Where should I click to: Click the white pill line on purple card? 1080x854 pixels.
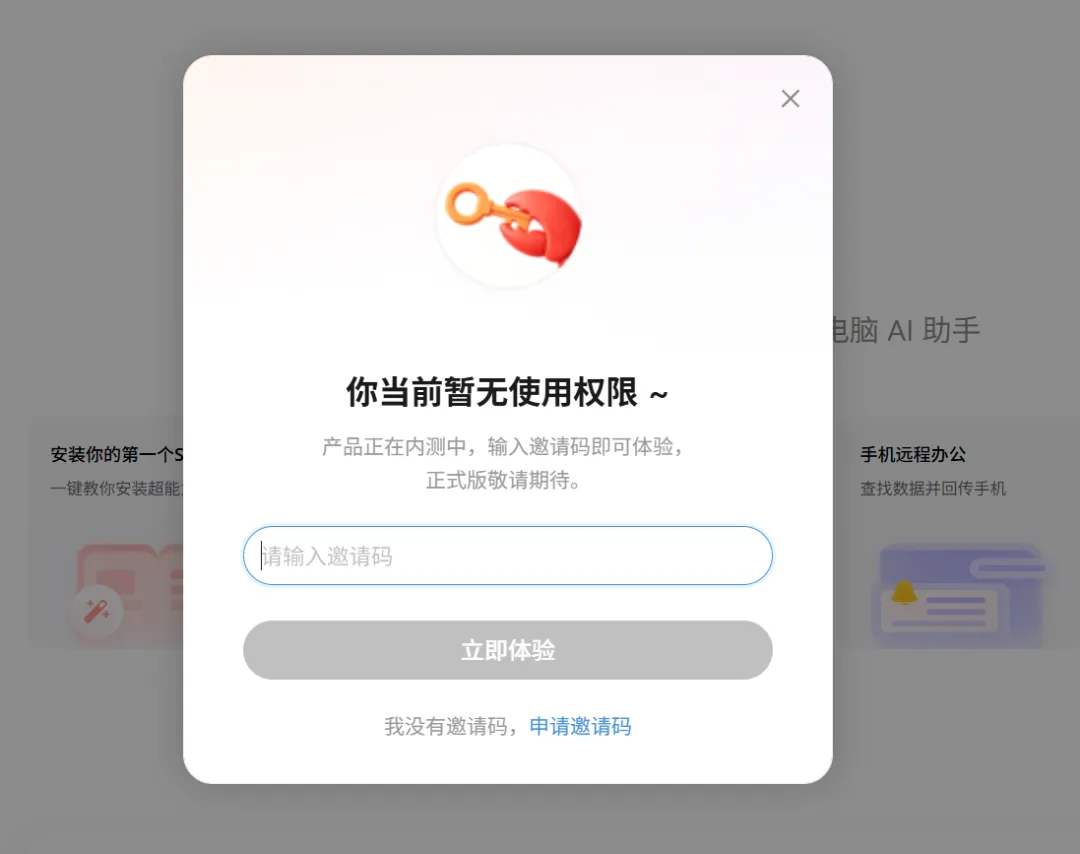1010,568
